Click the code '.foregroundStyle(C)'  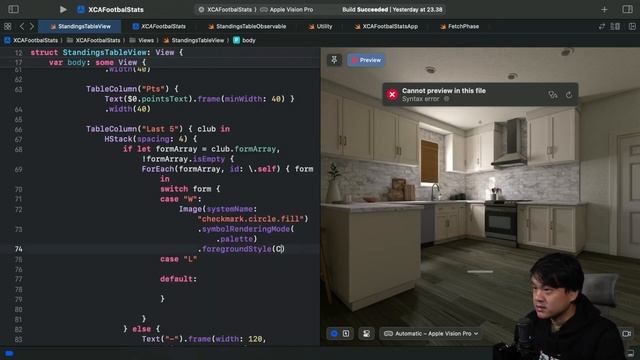[x=240, y=249]
